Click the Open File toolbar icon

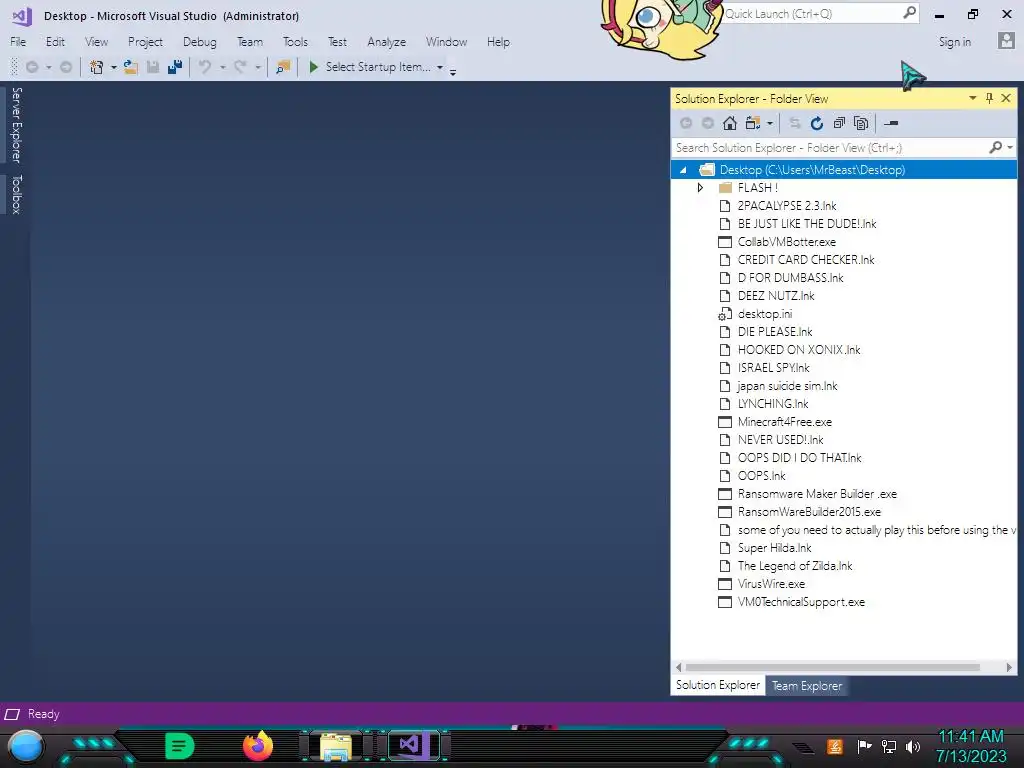(131, 67)
